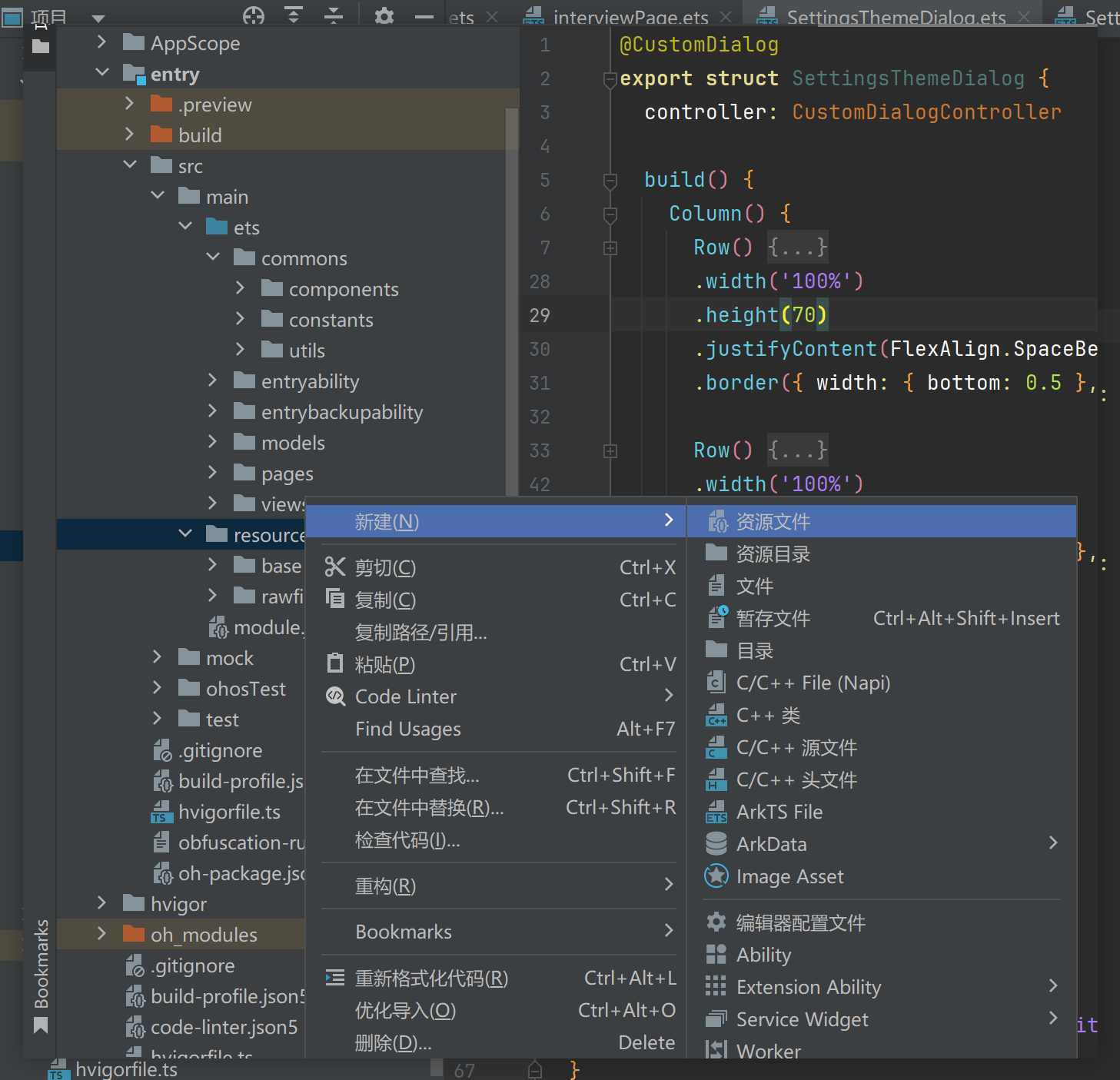The image size is (1120, 1080).
Task: Close the interviewPage.ets tab
Action: coord(726,17)
